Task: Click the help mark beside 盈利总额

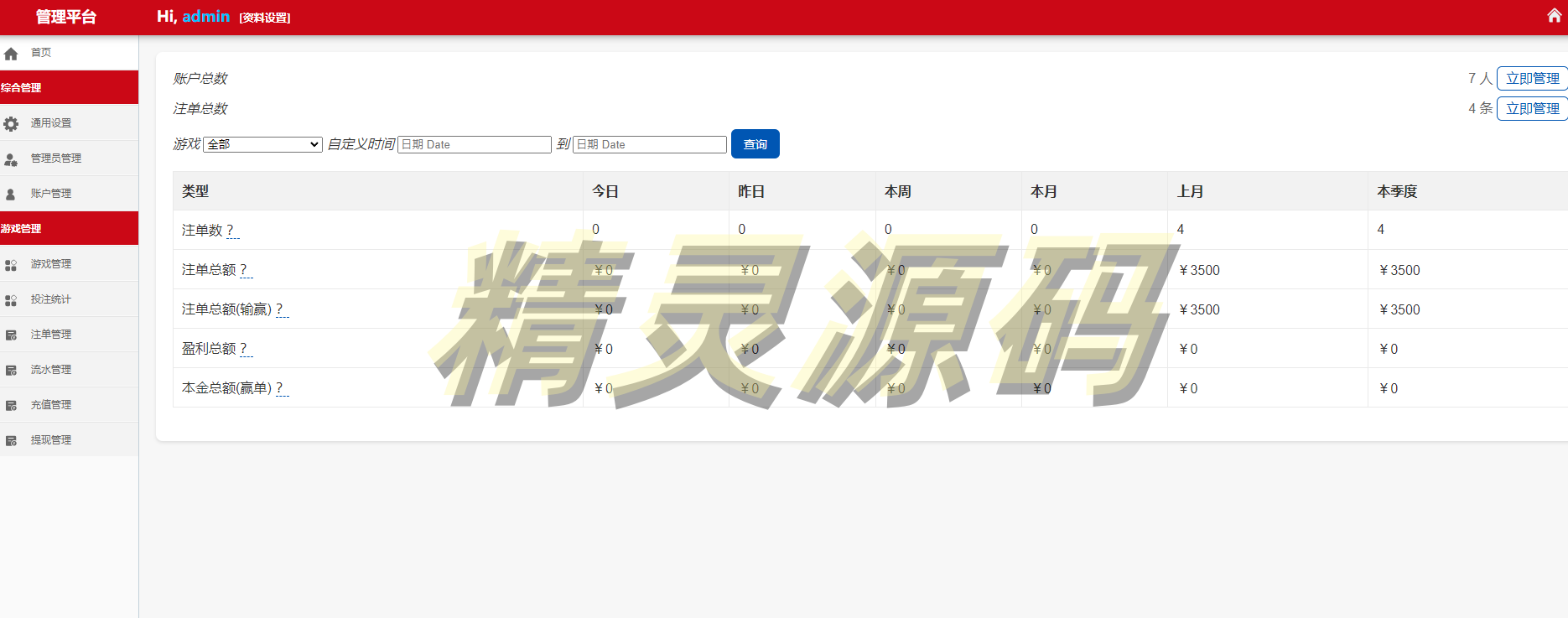Action: pos(245,349)
